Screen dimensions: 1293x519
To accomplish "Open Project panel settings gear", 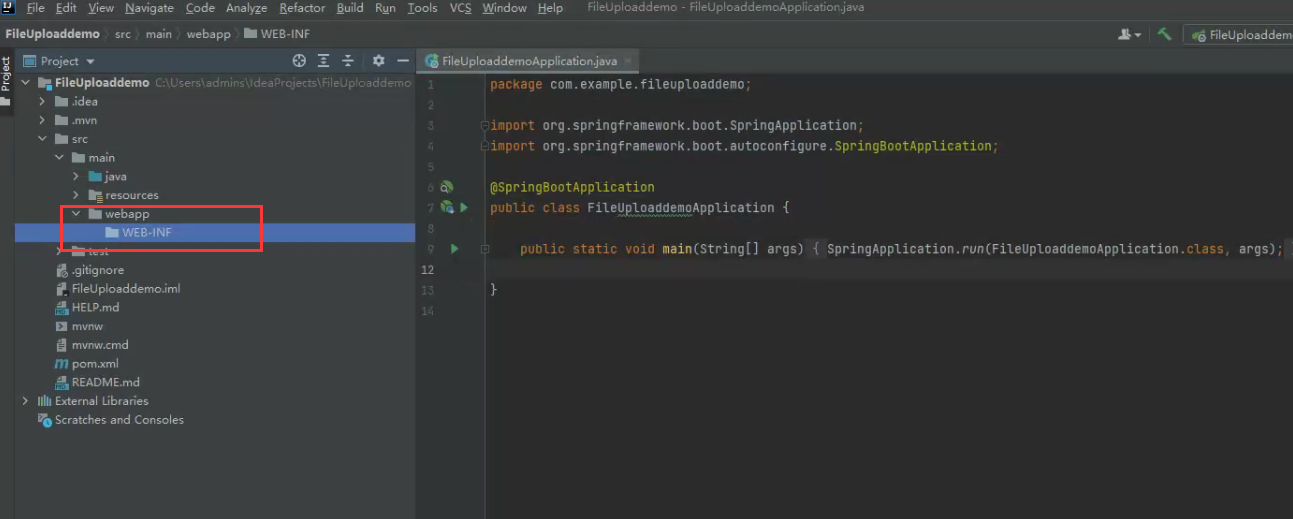I will (378, 61).
